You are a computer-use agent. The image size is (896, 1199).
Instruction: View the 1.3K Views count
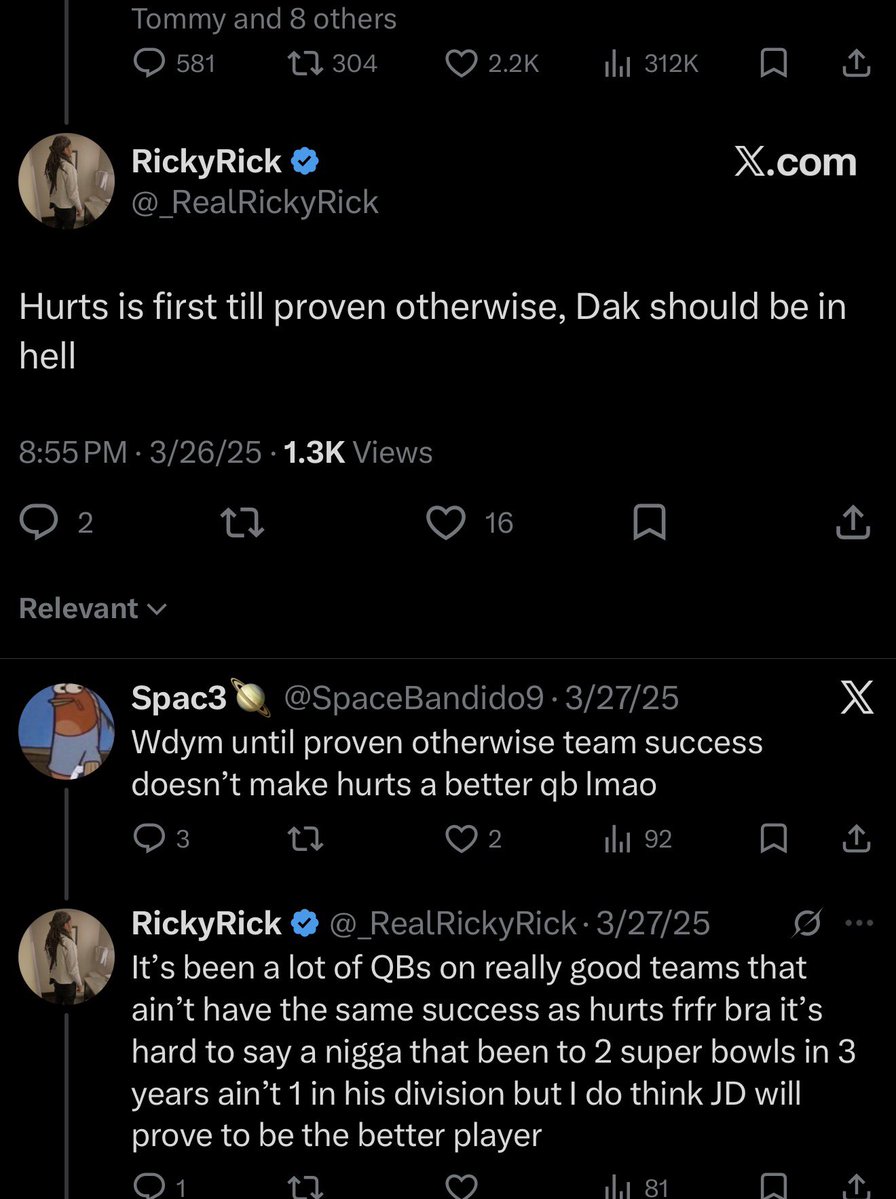[358, 452]
